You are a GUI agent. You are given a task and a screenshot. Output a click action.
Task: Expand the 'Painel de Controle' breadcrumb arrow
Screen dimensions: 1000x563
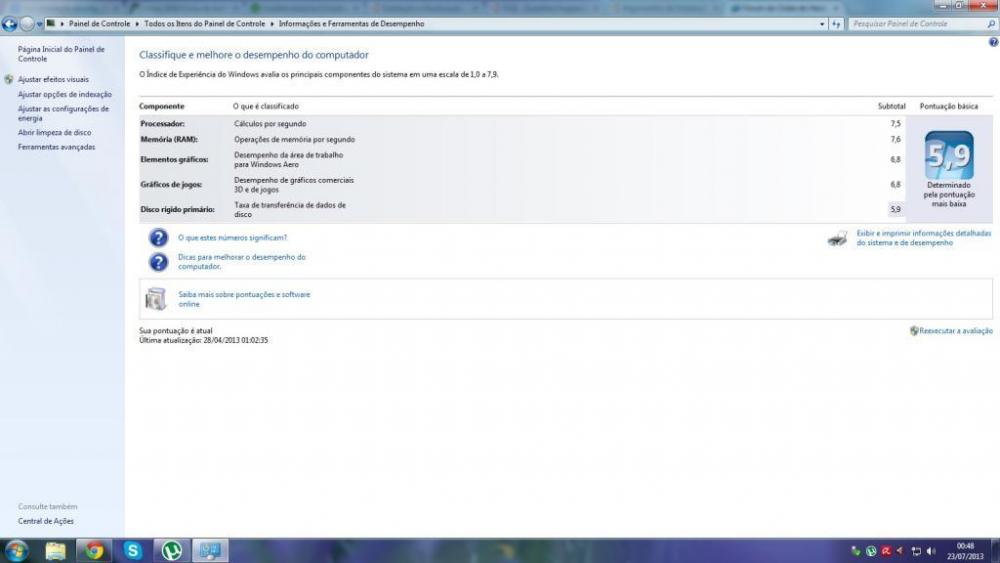pos(136,23)
